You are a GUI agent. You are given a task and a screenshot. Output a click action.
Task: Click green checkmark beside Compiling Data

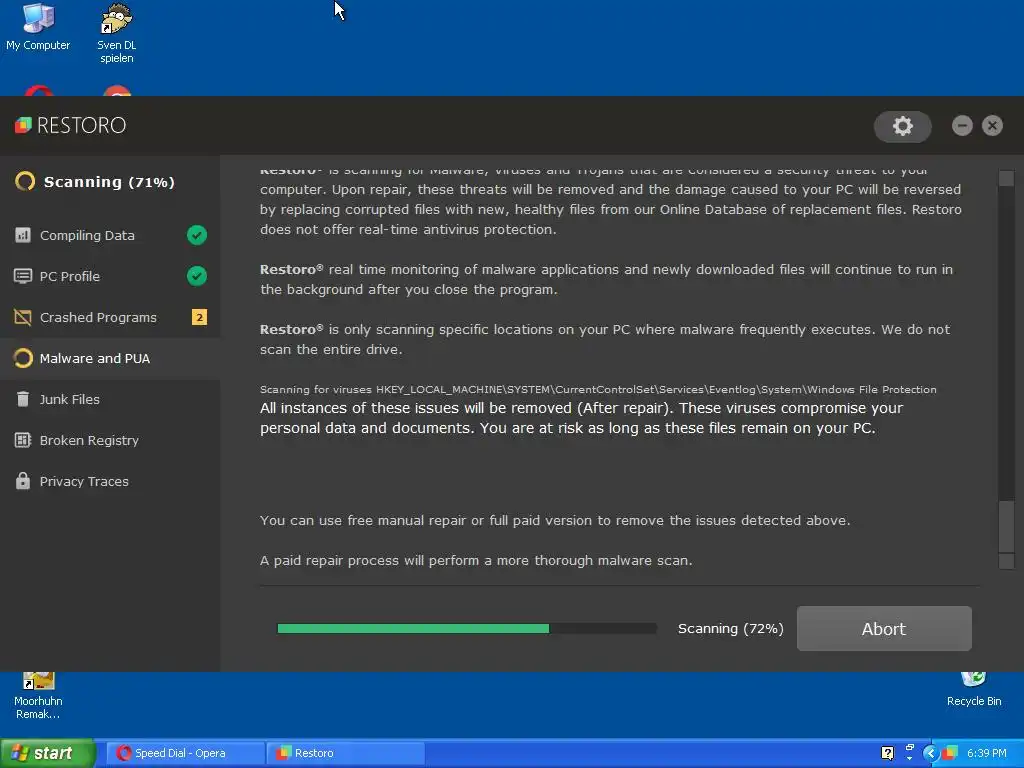(x=197, y=235)
